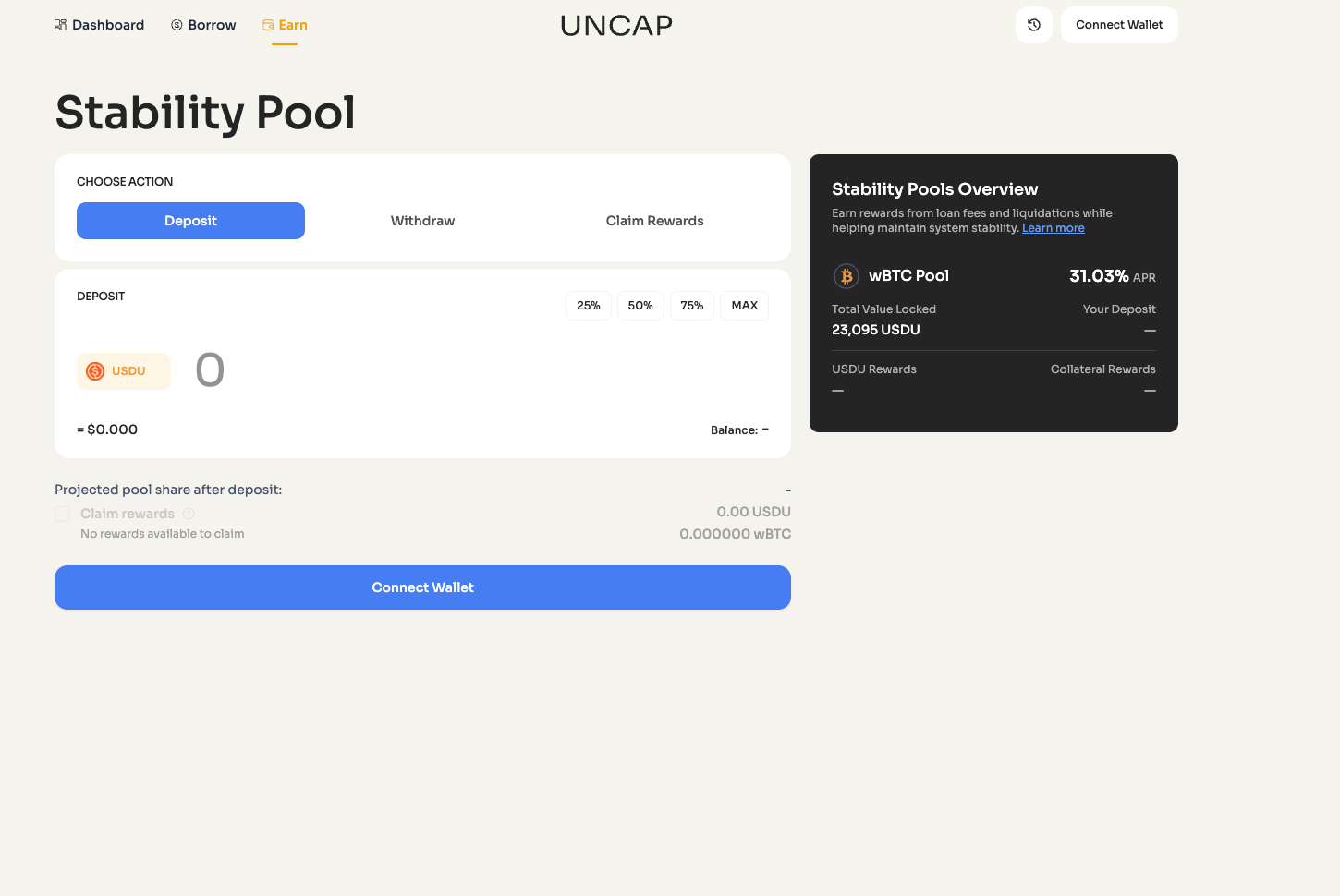Click the info icon next to Claim rewards

[188, 514]
